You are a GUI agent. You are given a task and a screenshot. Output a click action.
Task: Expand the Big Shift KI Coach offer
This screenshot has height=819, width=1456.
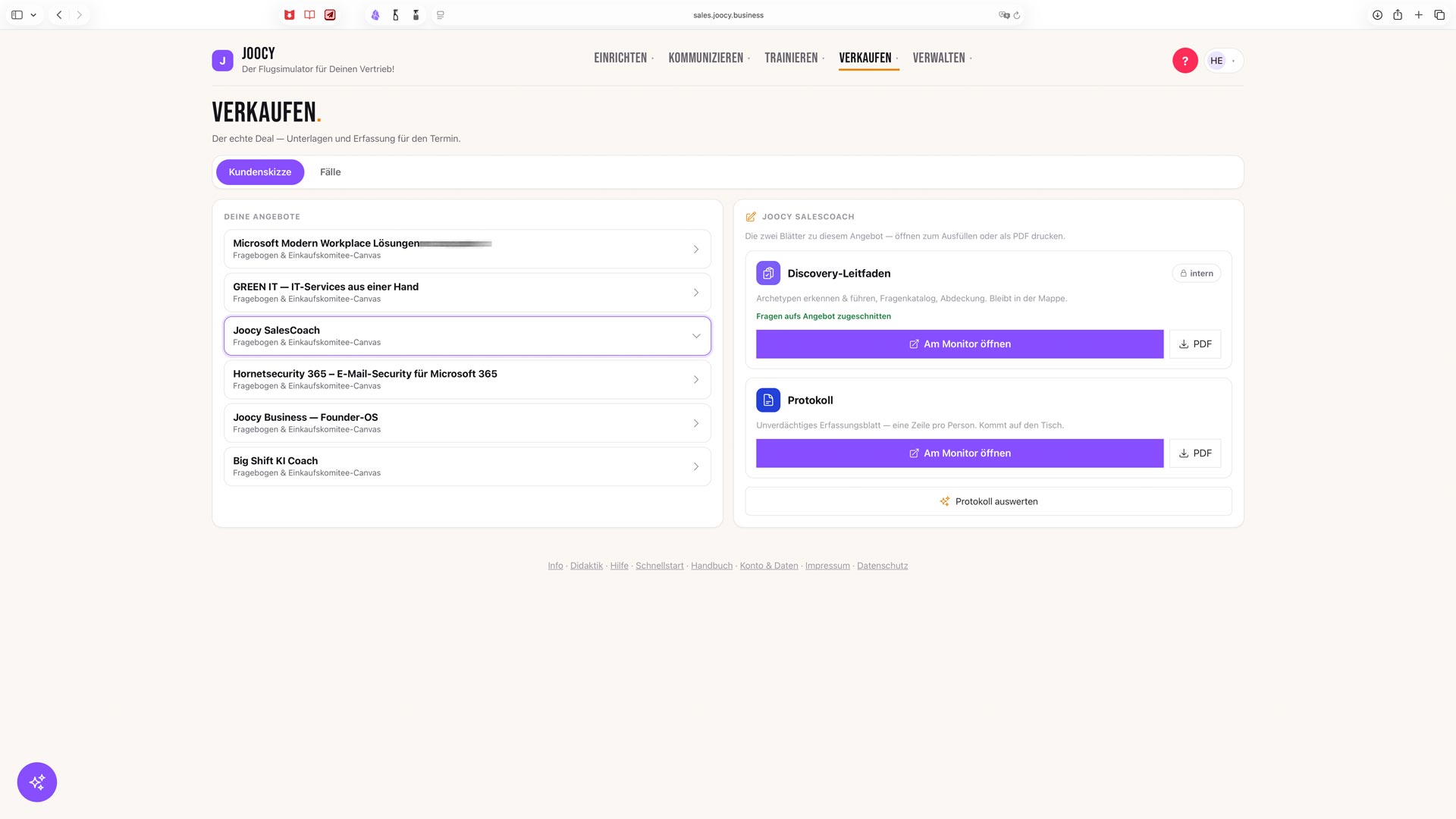[x=467, y=466]
